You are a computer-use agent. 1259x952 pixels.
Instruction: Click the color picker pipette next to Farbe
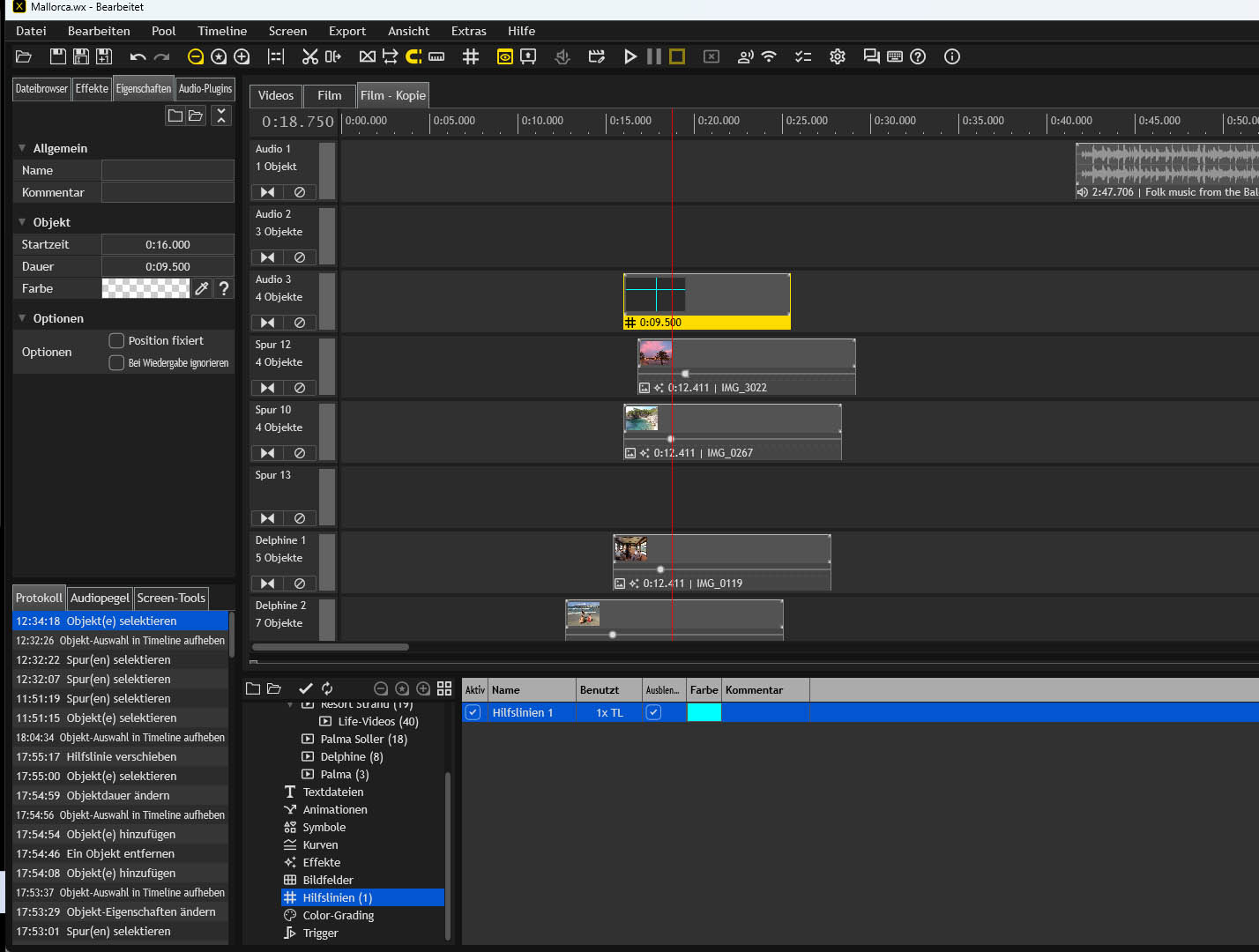[x=202, y=288]
